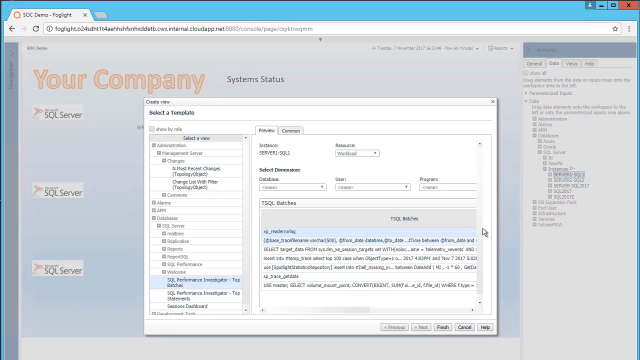Image resolution: width=640 pixels, height=360 pixels.
Task: Click the preview horizontal scrollbar
Action: (x=367, y=310)
